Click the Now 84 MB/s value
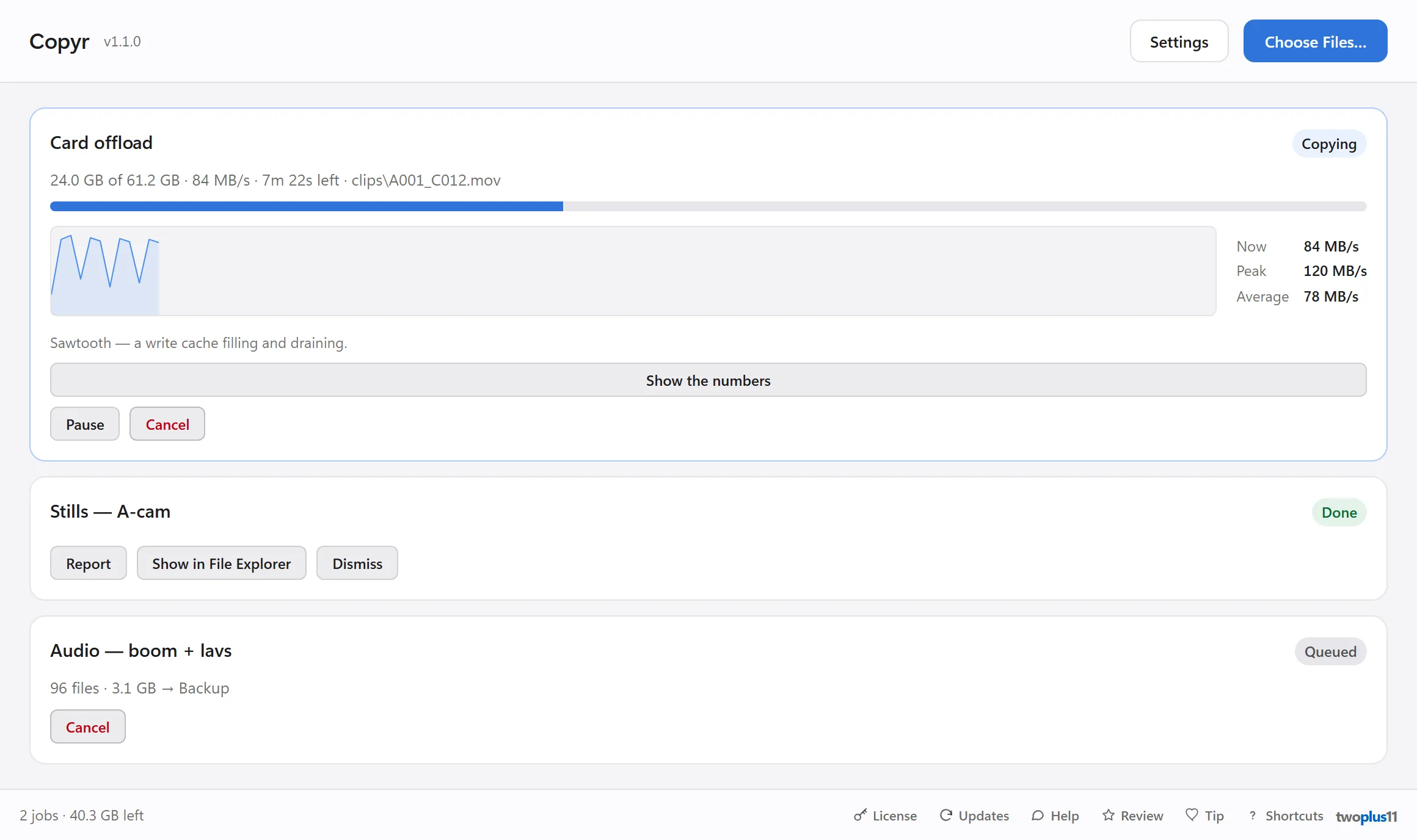Screen dimensions: 1417x840 click(1331, 246)
